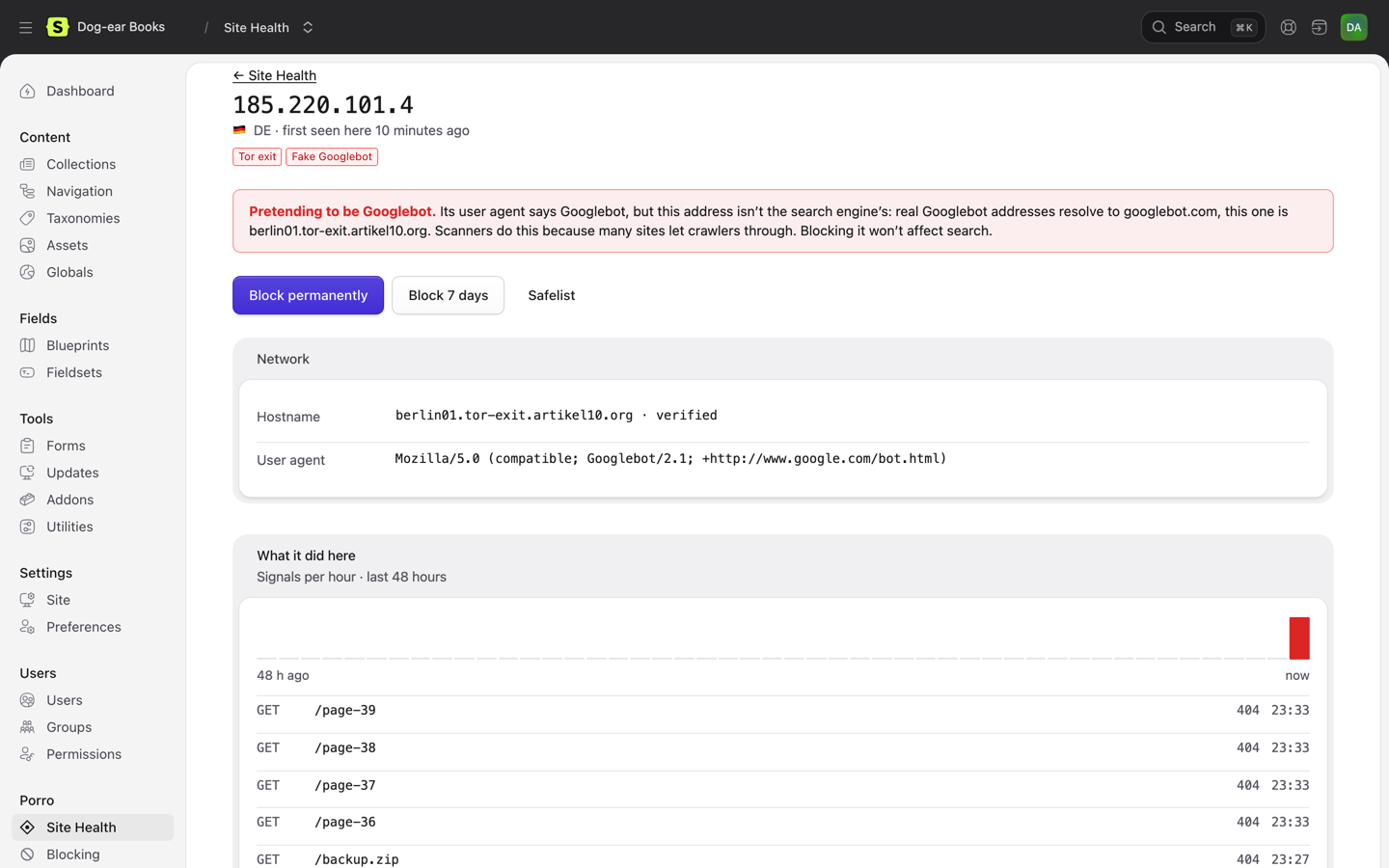The height and width of the screenshot is (868, 1389).
Task: Click the panel layout icon in top bar
Action: point(1319,27)
